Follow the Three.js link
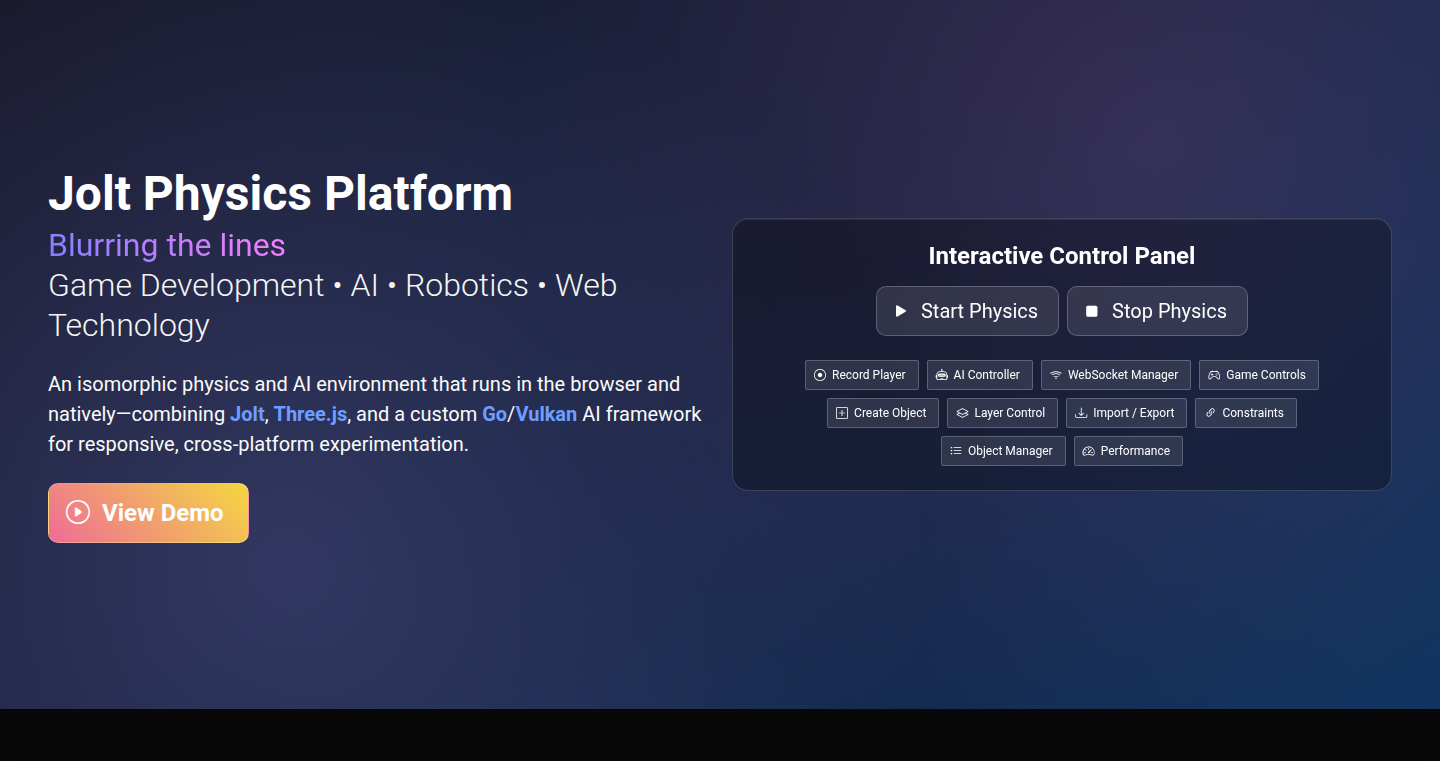This screenshot has width=1440, height=761. point(311,414)
